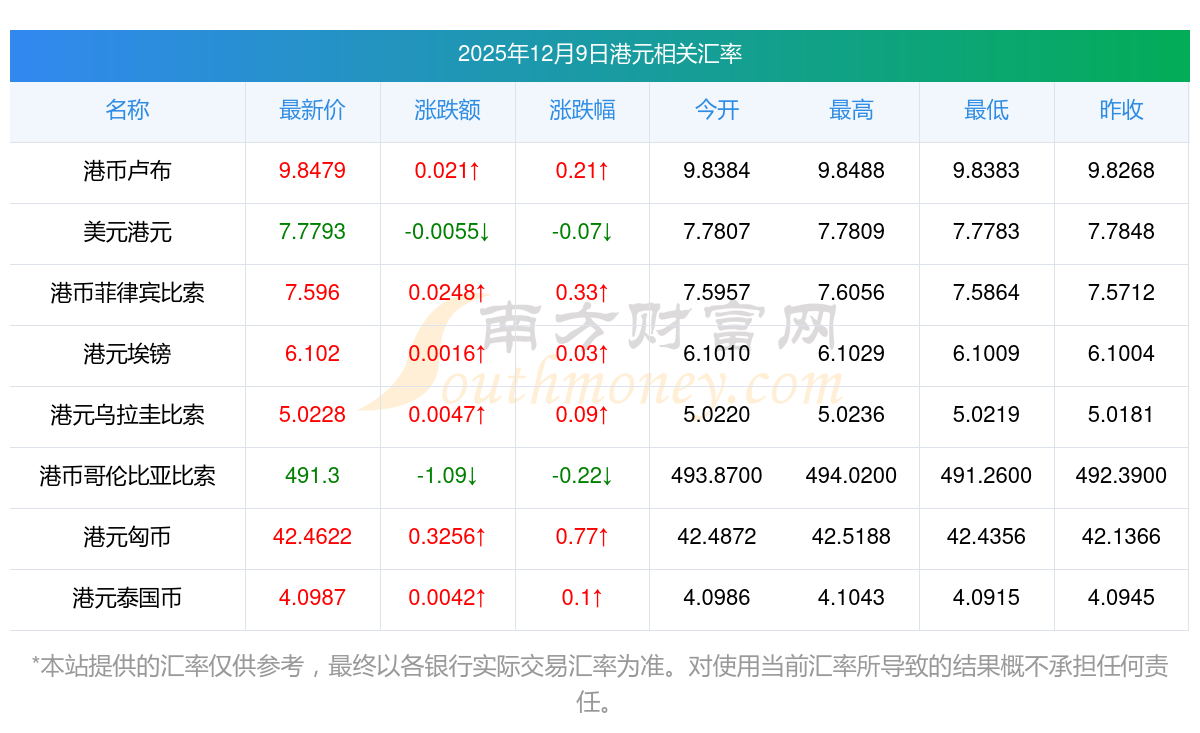Open the 港元泰国币 row
The height and width of the screenshot is (733, 1200).
pos(127,598)
